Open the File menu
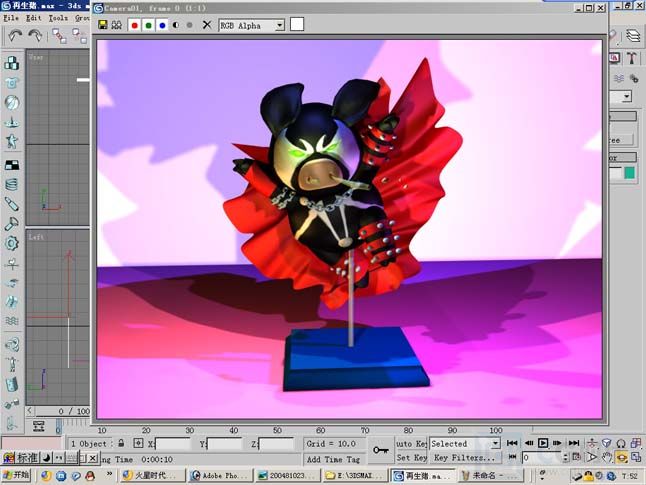The width and height of the screenshot is (646, 485). 11,18
